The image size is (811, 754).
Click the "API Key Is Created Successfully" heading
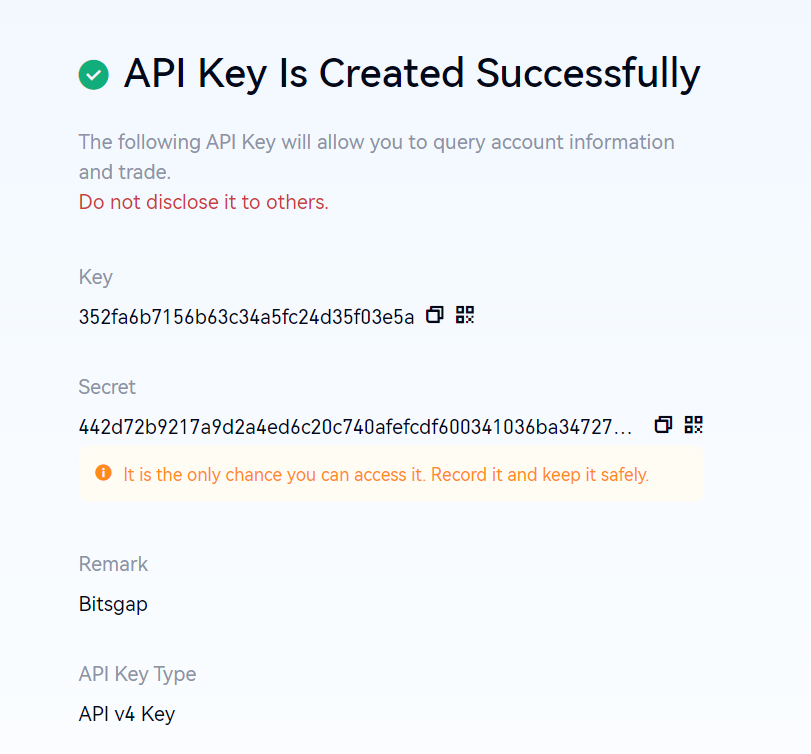[412, 75]
